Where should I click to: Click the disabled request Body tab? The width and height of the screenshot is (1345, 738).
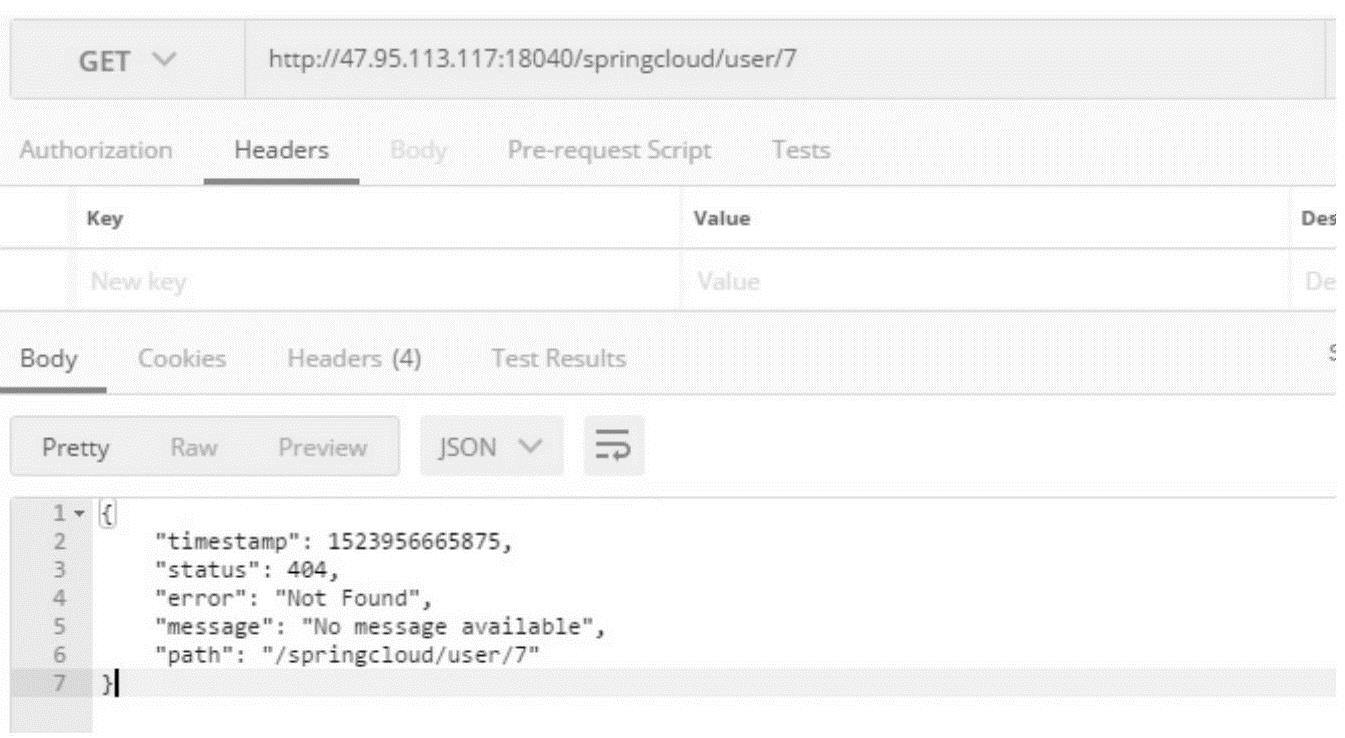pyautogui.click(x=418, y=151)
